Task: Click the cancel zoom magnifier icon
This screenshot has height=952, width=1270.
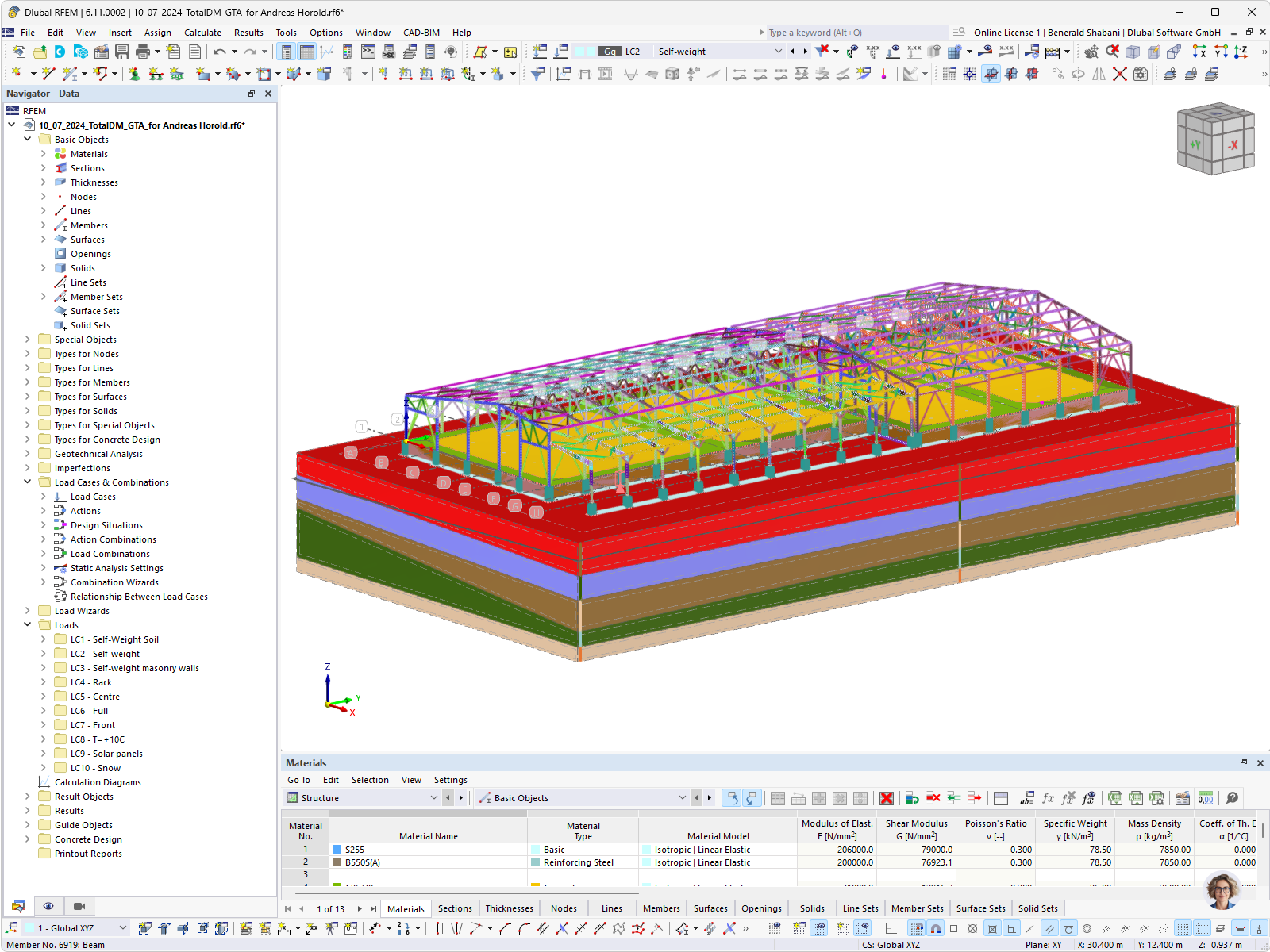Action: coord(1113,52)
